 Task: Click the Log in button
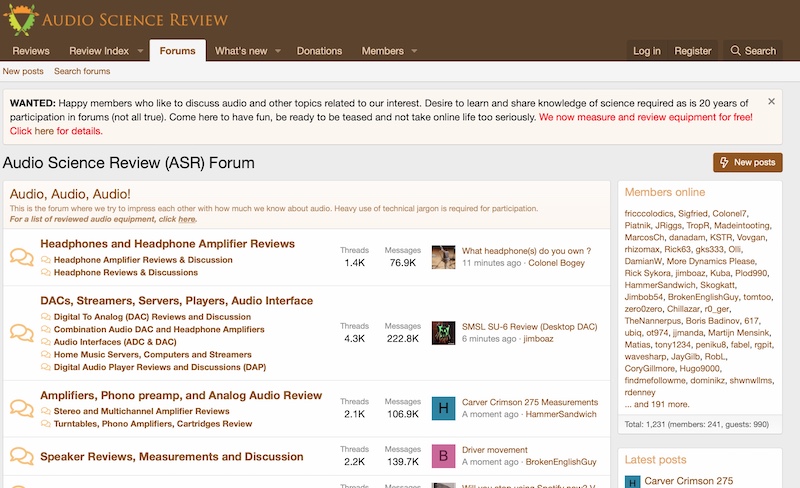click(646, 51)
